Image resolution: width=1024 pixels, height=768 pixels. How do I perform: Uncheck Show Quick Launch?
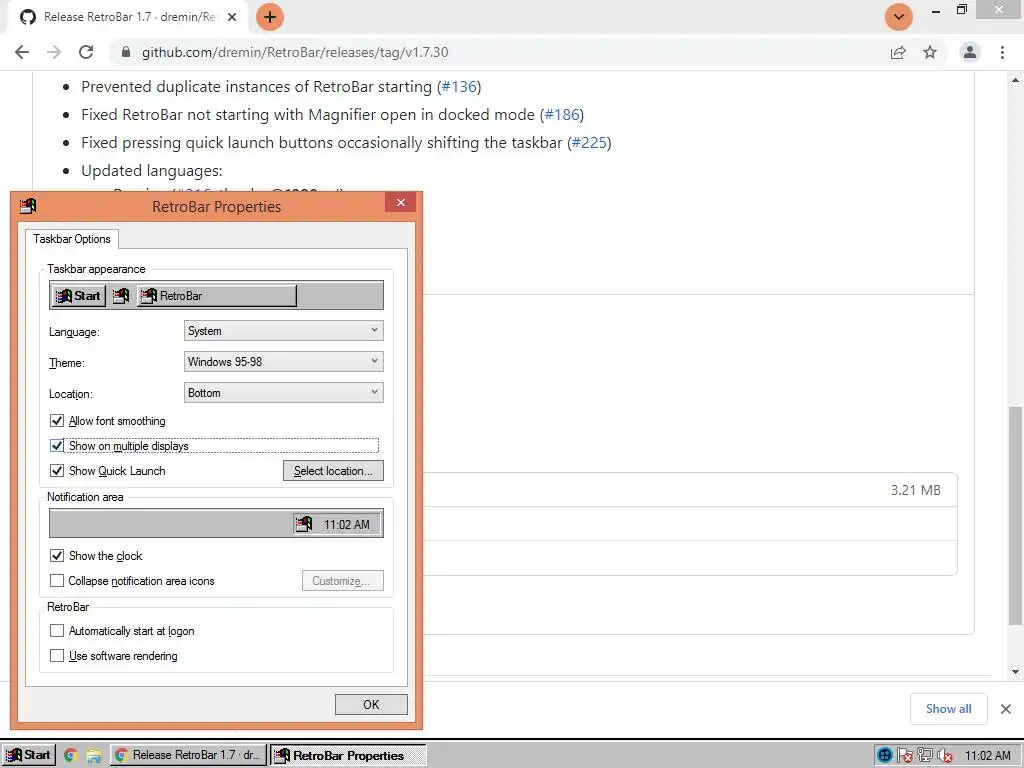coord(57,471)
